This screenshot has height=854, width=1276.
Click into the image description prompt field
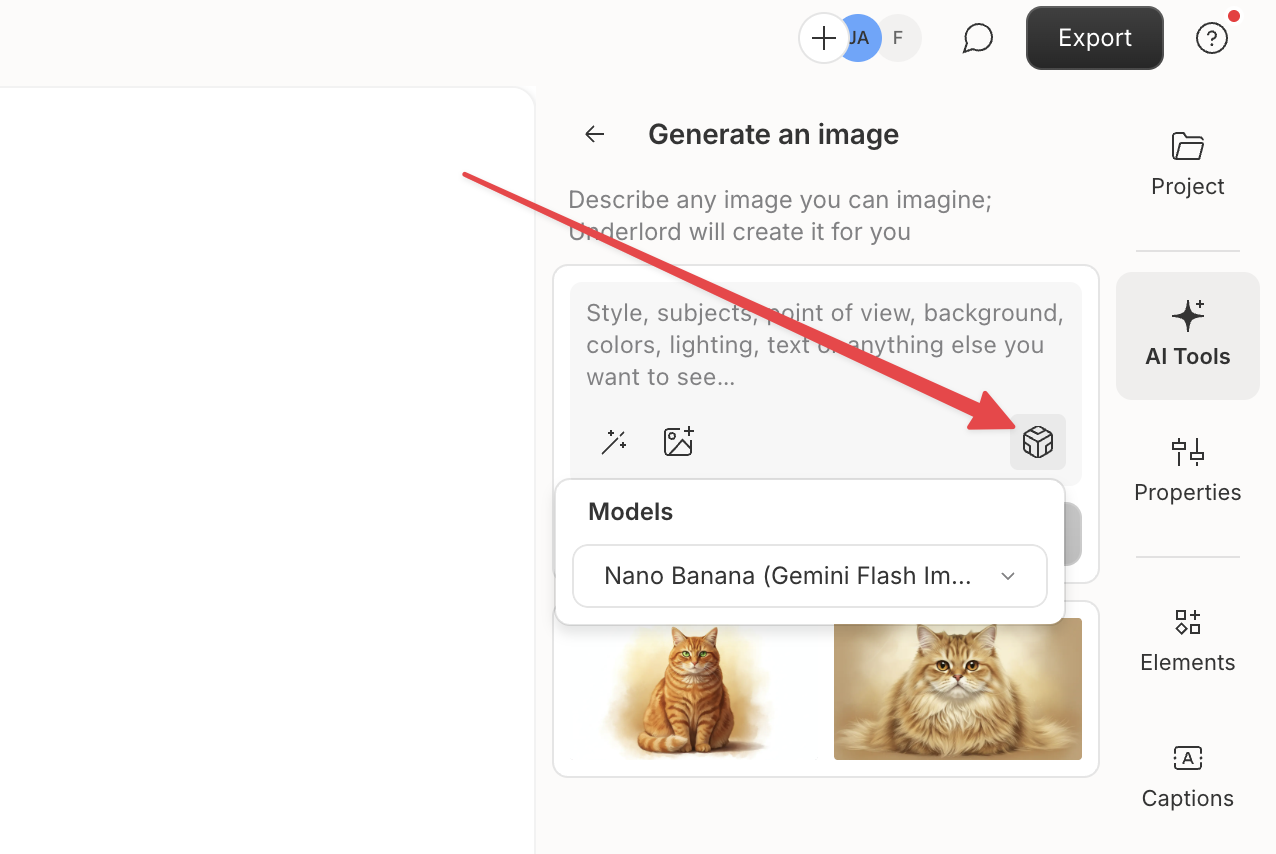(x=824, y=345)
